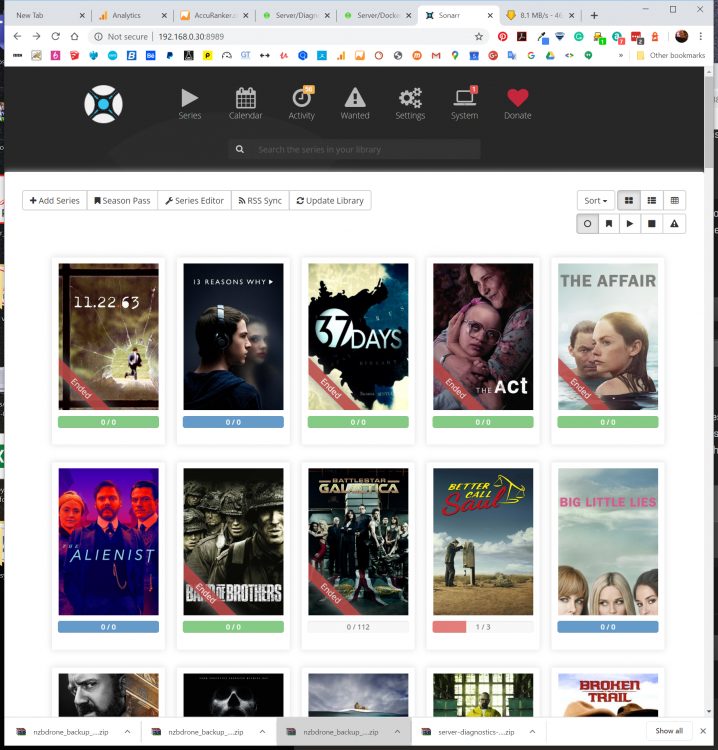
Task: Open the Broken Trail poster
Action: [608, 695]
